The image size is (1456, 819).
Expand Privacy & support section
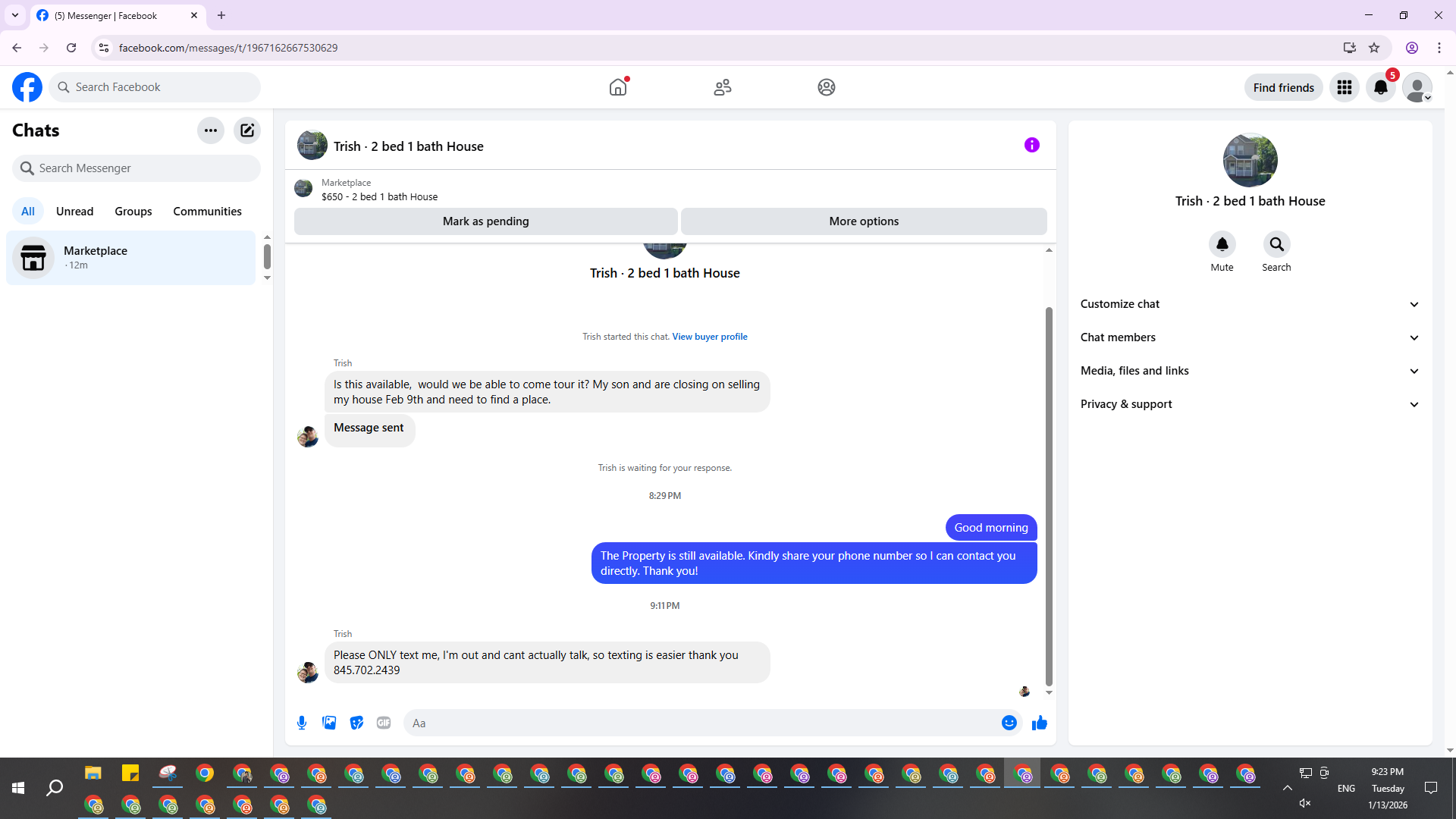pos(1250,404)
